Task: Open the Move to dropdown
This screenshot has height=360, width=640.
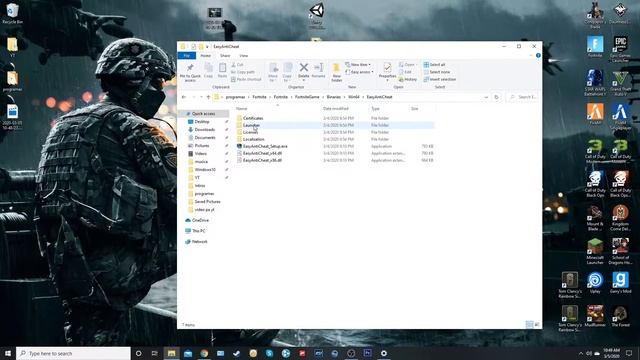Action: pyautogui.click(x=273, y=72)
